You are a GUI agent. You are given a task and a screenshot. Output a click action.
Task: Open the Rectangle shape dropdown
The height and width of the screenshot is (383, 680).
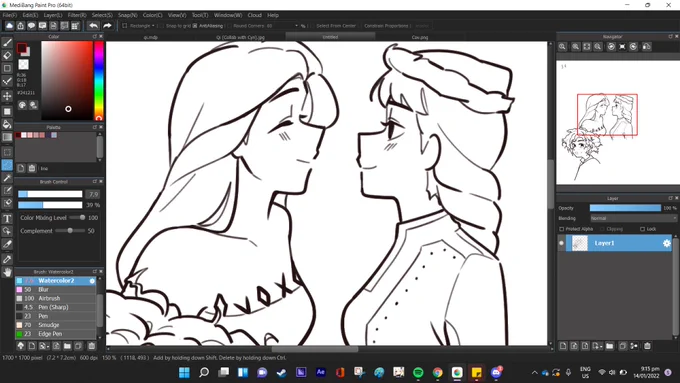[153, 26]
